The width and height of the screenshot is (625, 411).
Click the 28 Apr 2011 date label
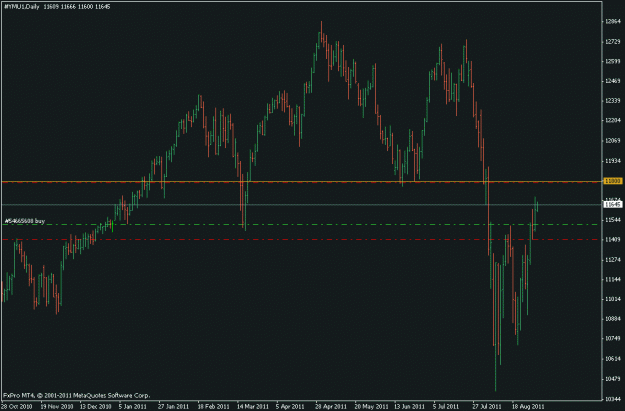point(331,407)
